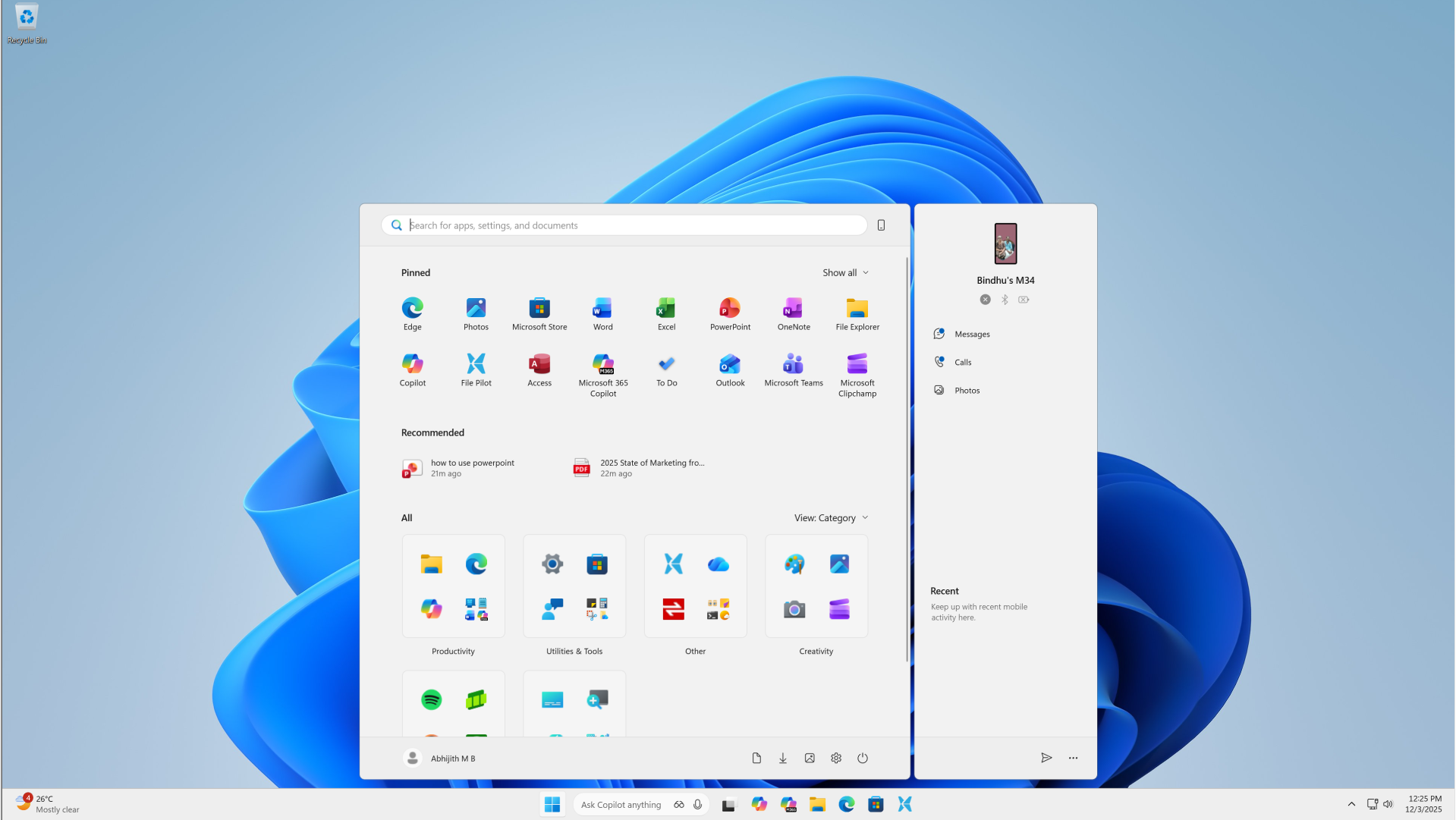
Task: Toggle Do Not Disturb on the connected phone
Action: tap(985, 300)
